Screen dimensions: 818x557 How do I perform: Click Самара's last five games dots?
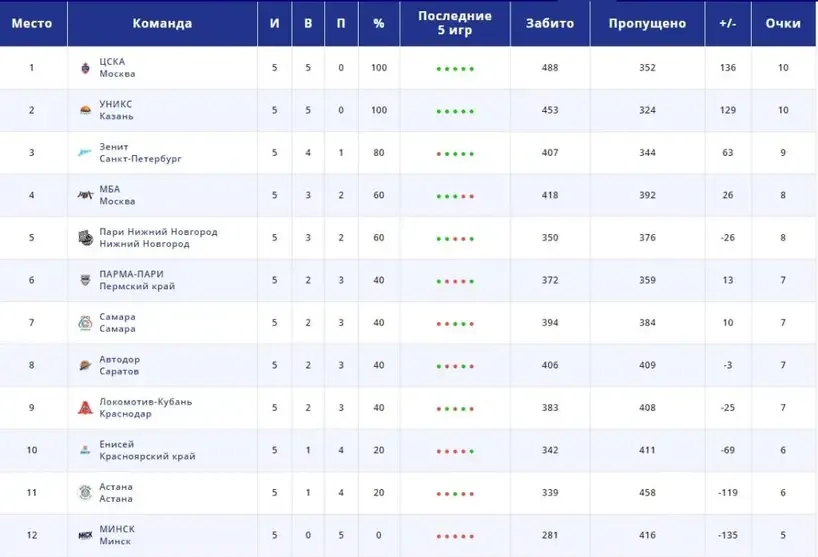click(455, 324)
